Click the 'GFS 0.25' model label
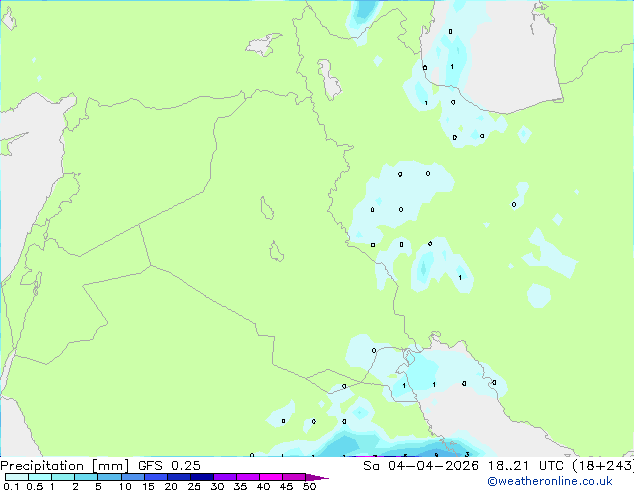The height and width of the screenshot is (490, 634). 169,466
